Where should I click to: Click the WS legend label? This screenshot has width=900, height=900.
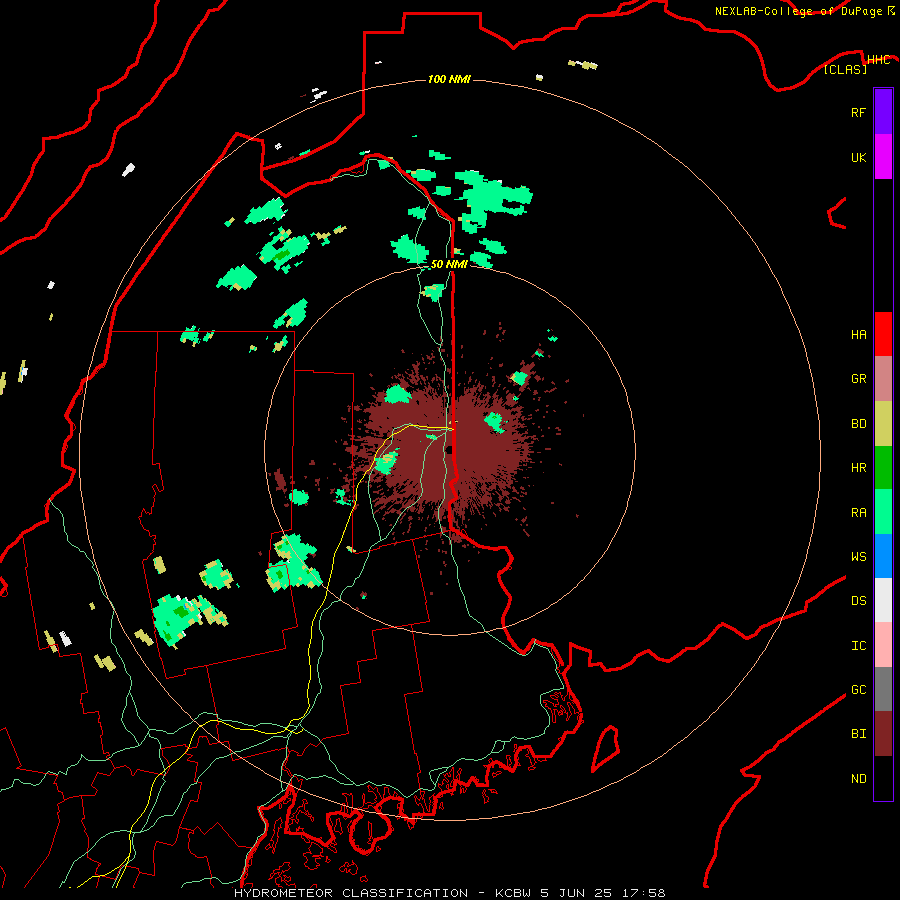click(858, 556)
